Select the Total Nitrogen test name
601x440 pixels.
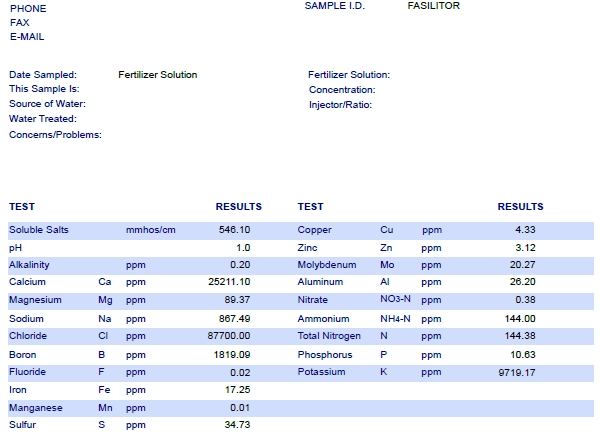(x=329, y=336)
